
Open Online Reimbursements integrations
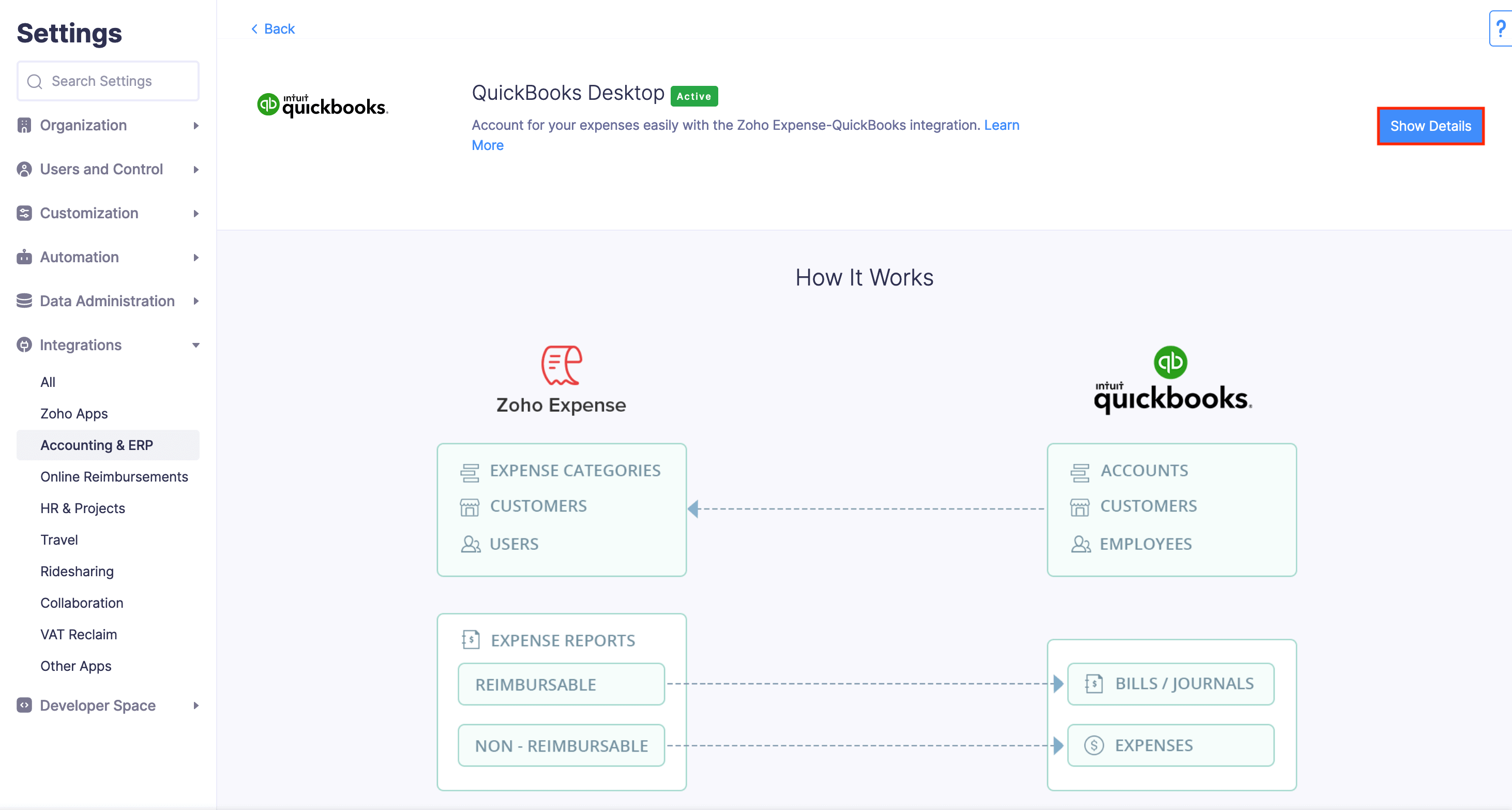coord(114,476)
